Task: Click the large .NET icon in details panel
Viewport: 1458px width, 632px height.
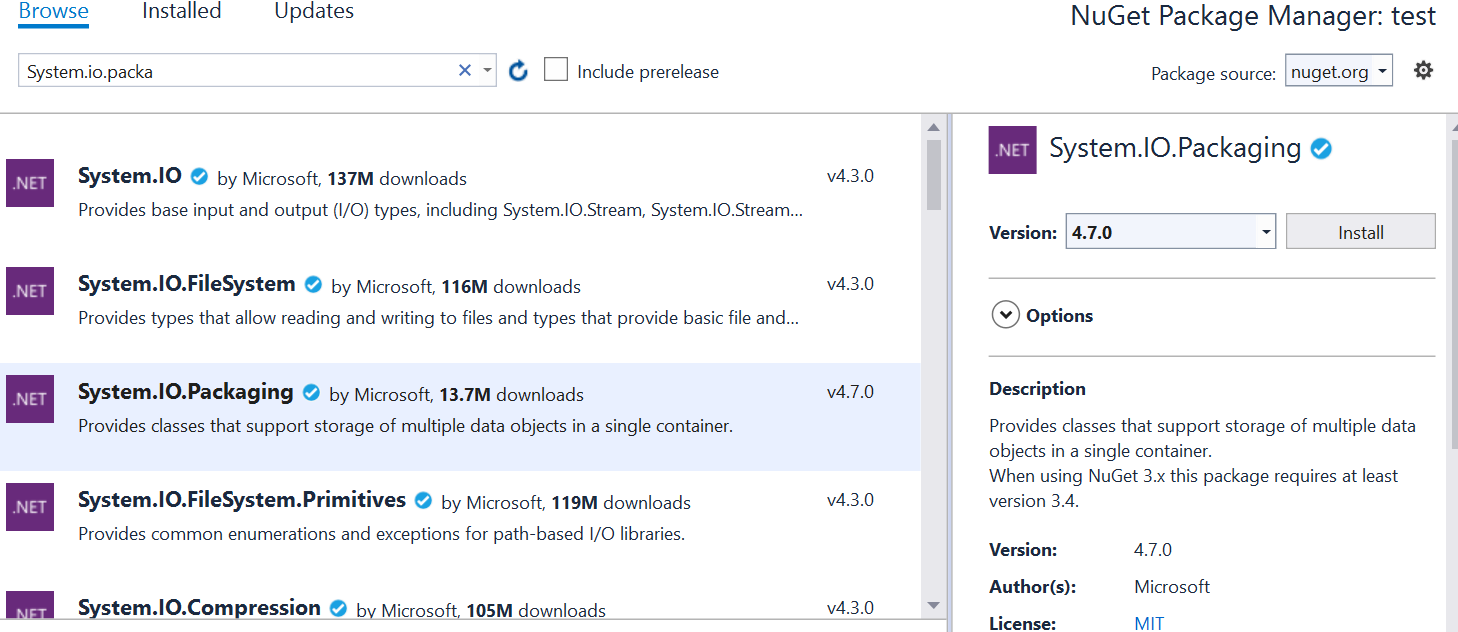Action: [1012, 150]
